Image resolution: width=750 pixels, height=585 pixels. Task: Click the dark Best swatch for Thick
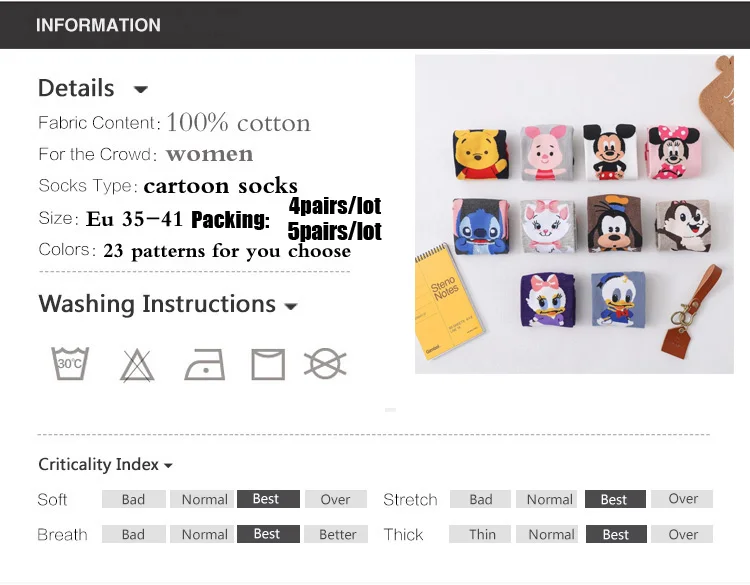click(616, 534)
